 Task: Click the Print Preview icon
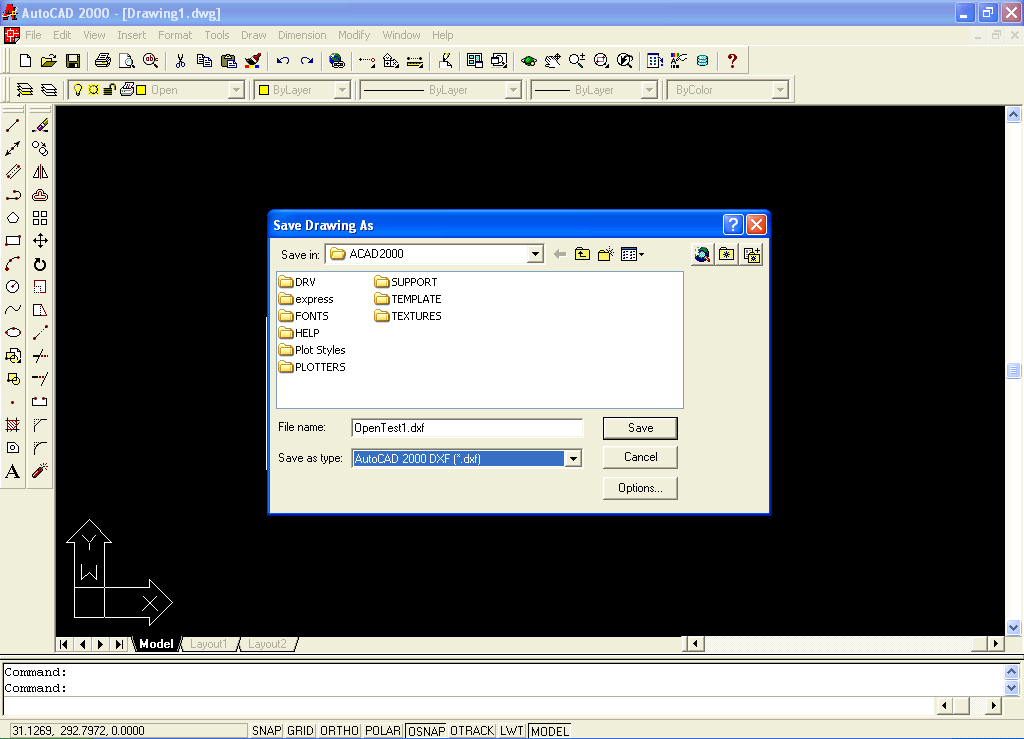pyautogui.click(x=127, y=61)
